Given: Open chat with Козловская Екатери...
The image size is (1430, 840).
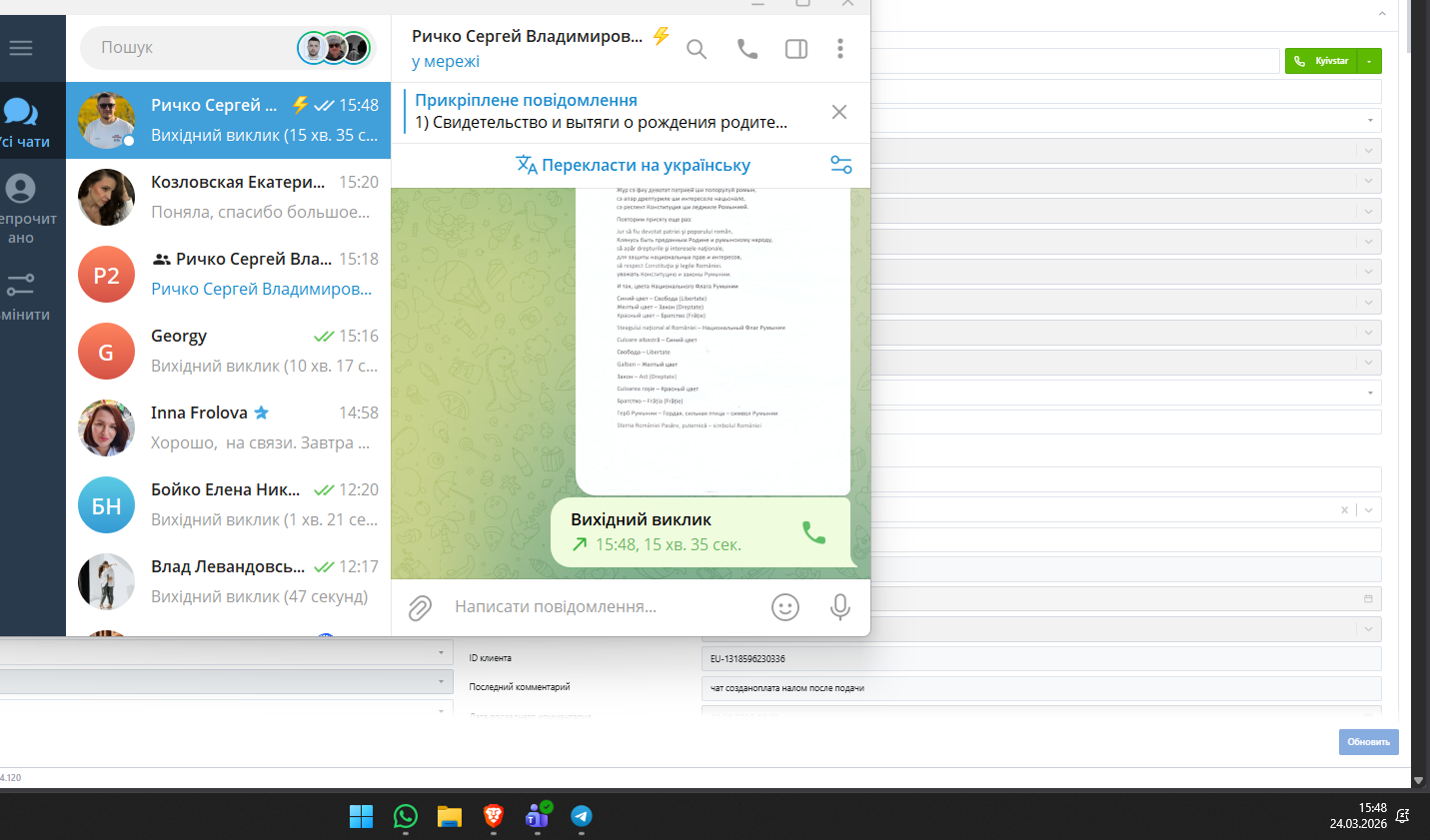Looking at the screenshot, I should tap(228, 197).
